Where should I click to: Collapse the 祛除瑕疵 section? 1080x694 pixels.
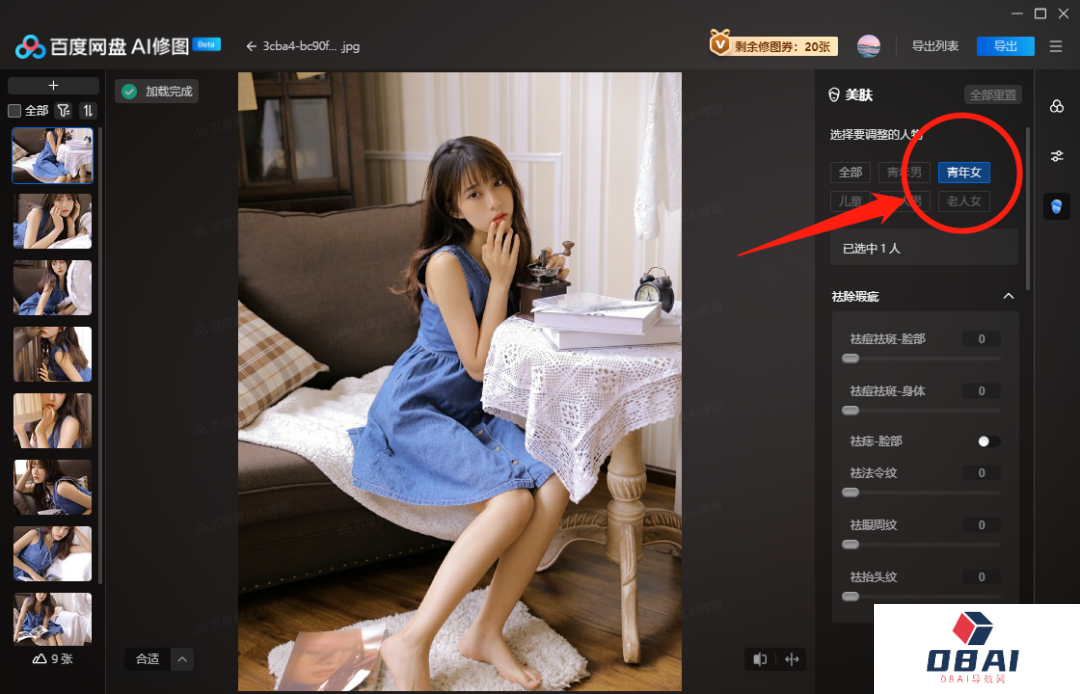pyautogui.click(x=1008, y=296)
